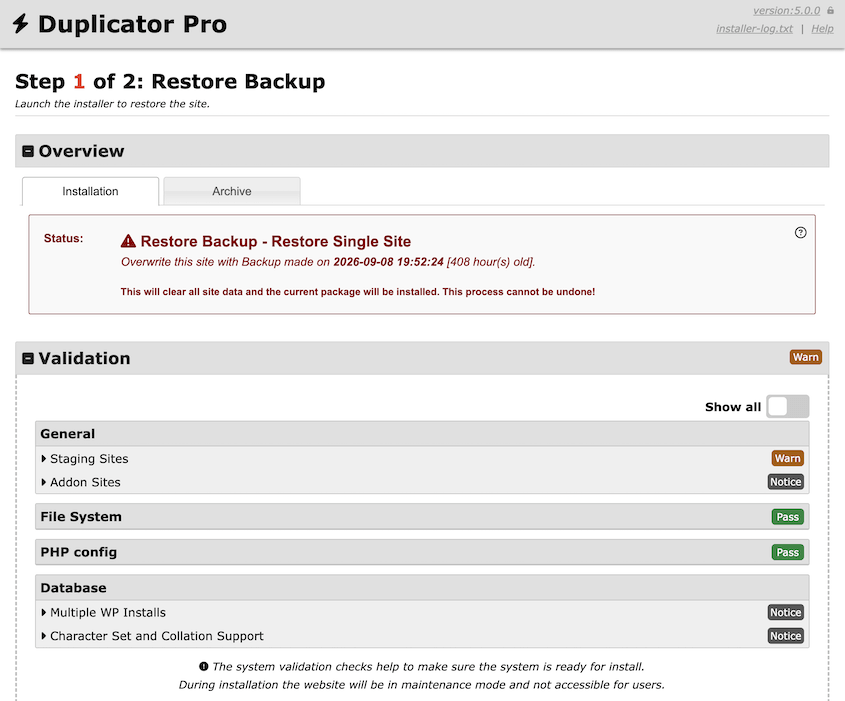The width and height of the screenshot is (845, 701).
Task: Click the Warn badge in Validation header
Action: (806, 357)
